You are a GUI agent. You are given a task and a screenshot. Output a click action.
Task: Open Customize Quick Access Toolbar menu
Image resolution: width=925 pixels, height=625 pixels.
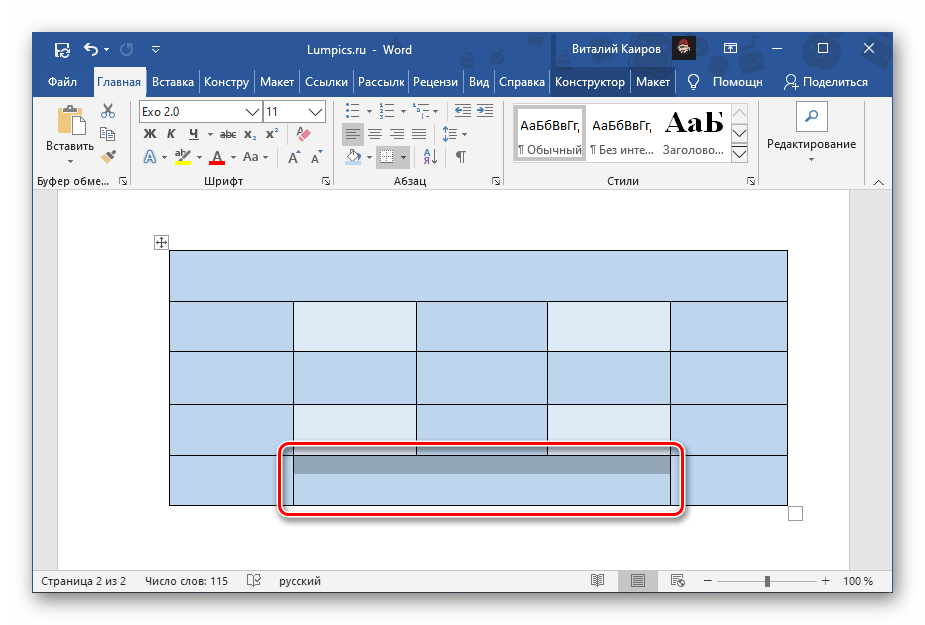pyautogui.click(x=156, y=50)
